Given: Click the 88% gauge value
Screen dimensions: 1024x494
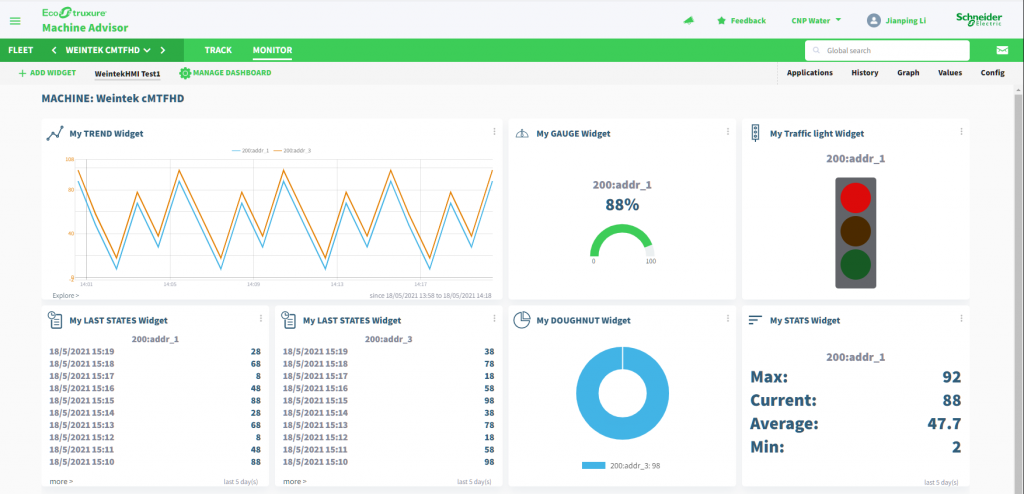Looking at the screenshot, I should tap(622, 205).
